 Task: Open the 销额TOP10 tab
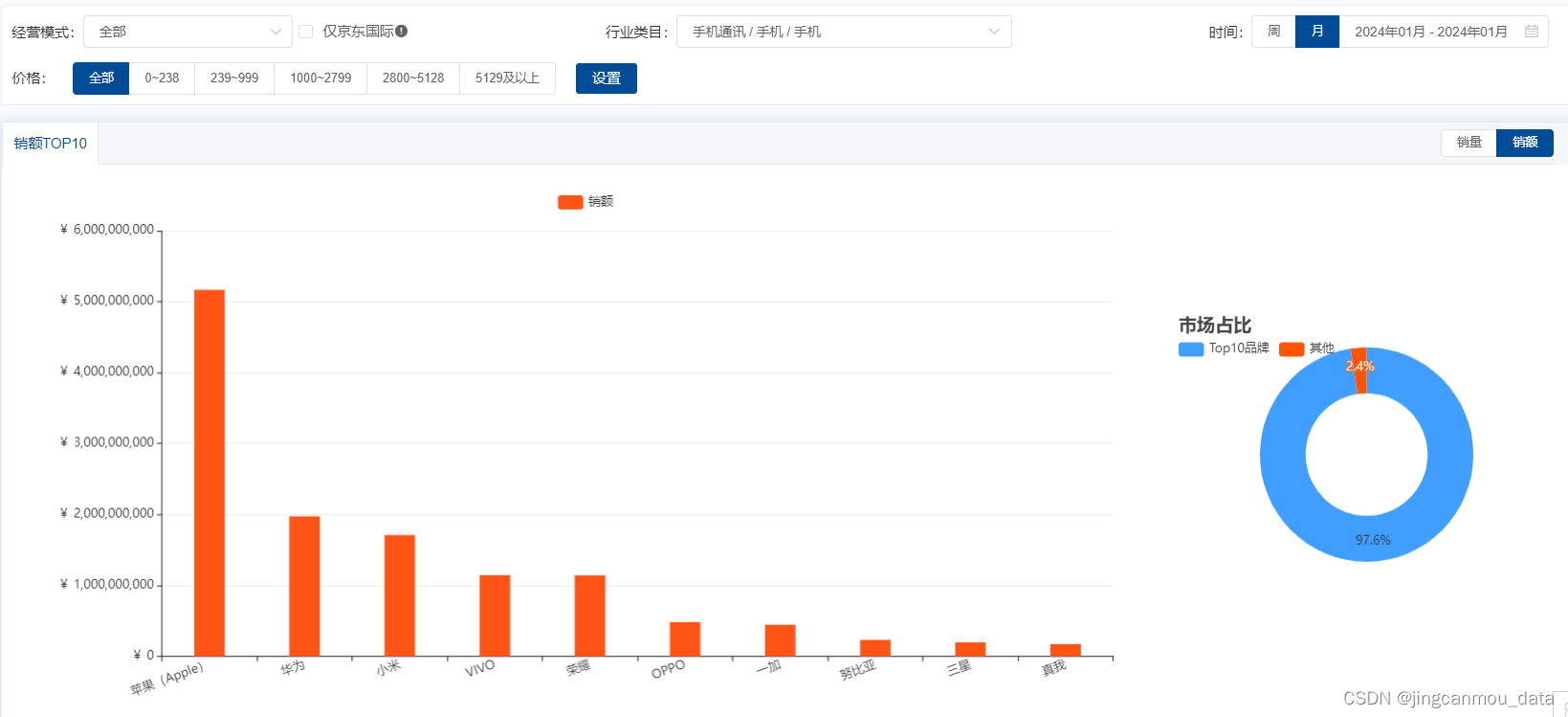51,144
